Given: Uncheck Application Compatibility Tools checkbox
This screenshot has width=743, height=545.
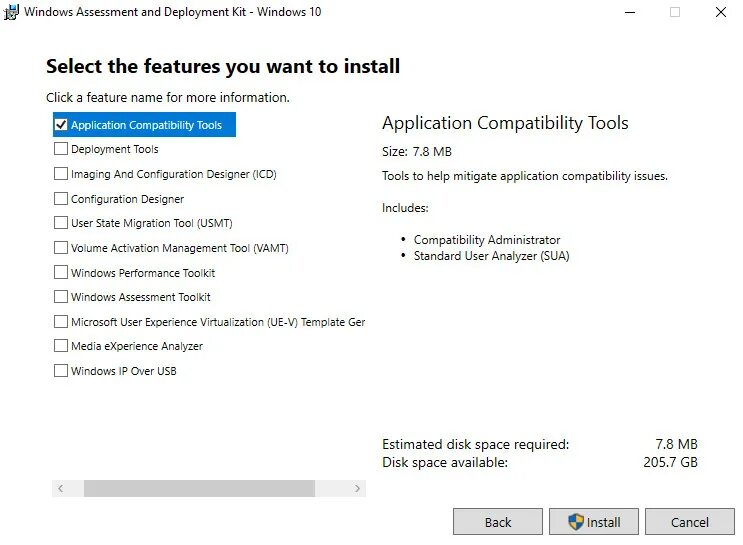Looking at the screenshot, I should 61,125.
